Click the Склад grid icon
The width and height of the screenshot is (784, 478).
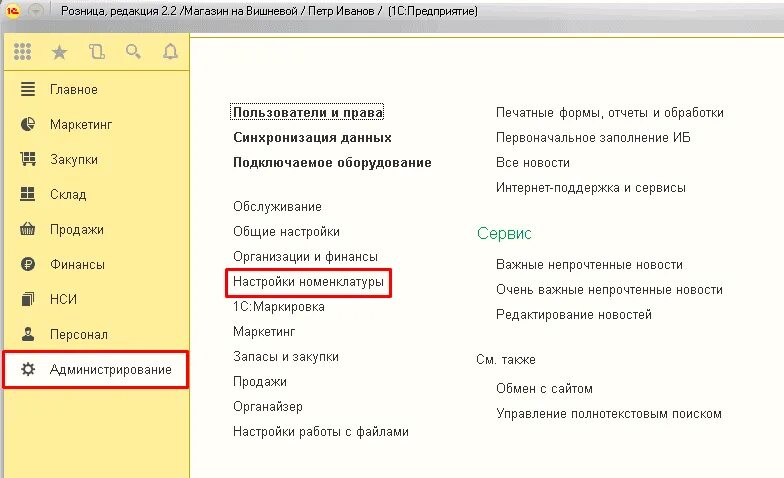[x=28, y=194]
